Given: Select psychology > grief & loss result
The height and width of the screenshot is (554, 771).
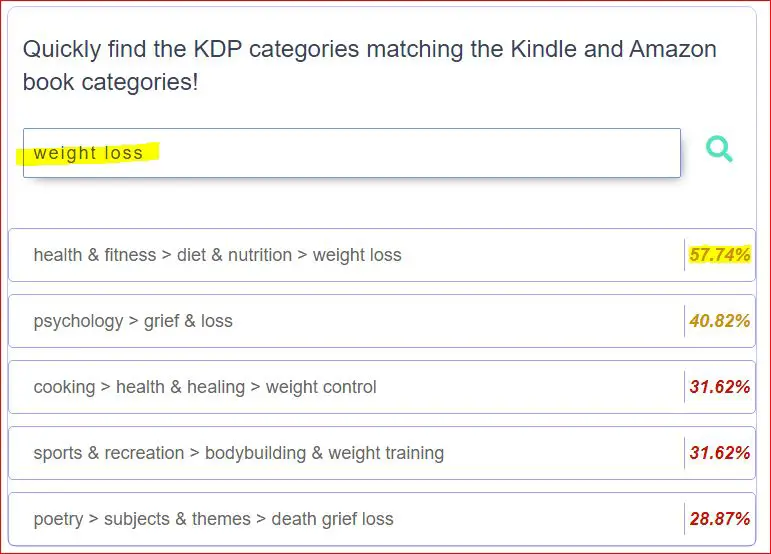Looking at the screenshot, I should point(382,321).
